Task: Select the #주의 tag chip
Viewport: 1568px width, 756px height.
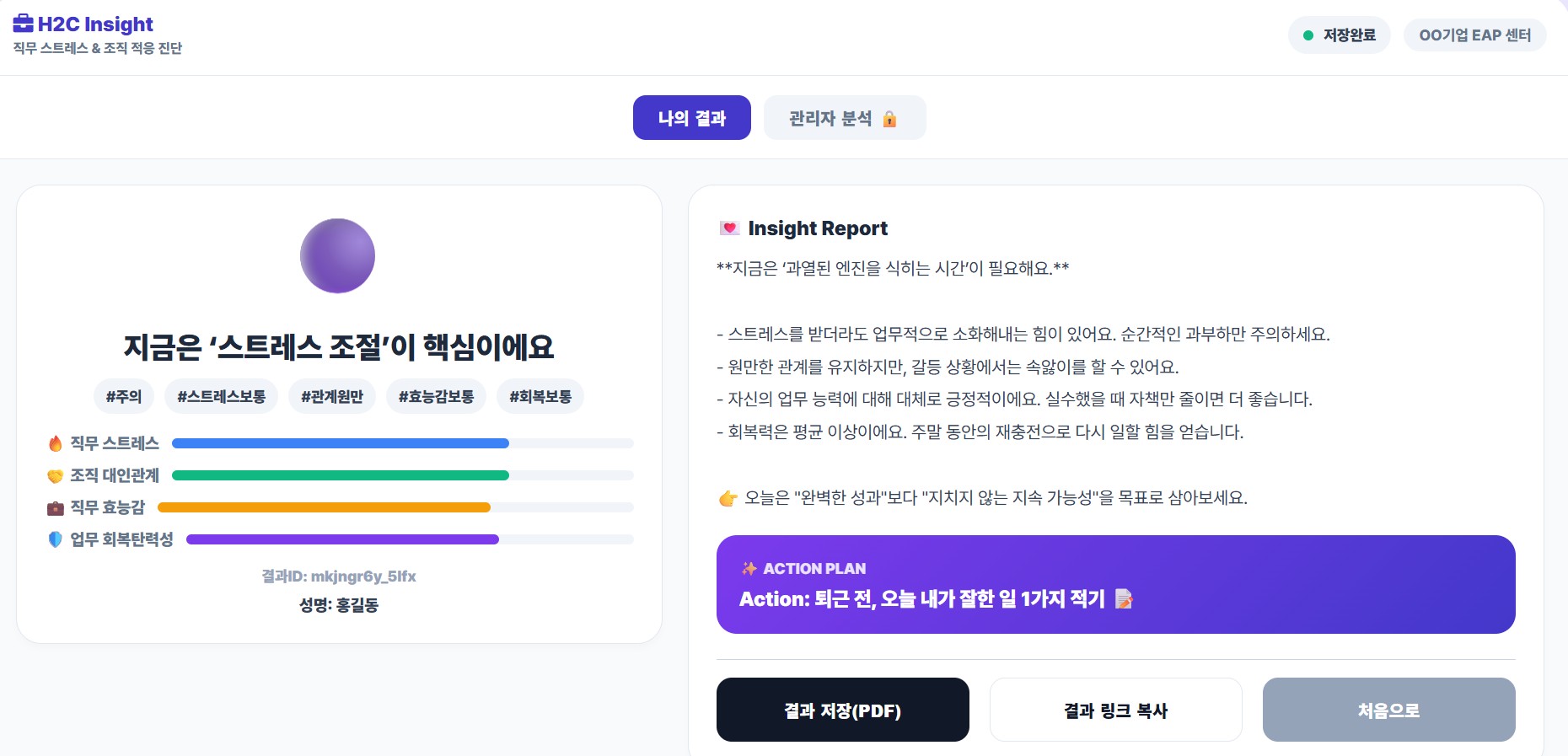Action: tap(123, 396)
